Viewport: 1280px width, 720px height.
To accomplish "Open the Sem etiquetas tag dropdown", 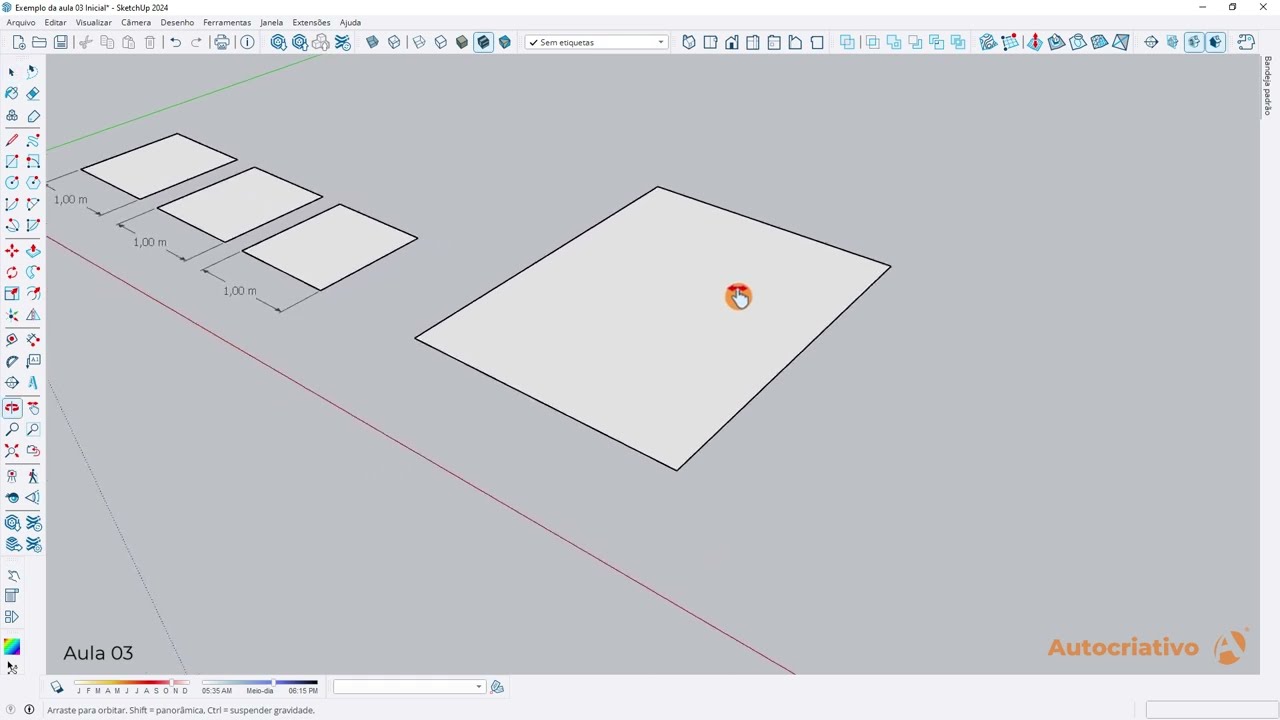I will coord(596,42).
